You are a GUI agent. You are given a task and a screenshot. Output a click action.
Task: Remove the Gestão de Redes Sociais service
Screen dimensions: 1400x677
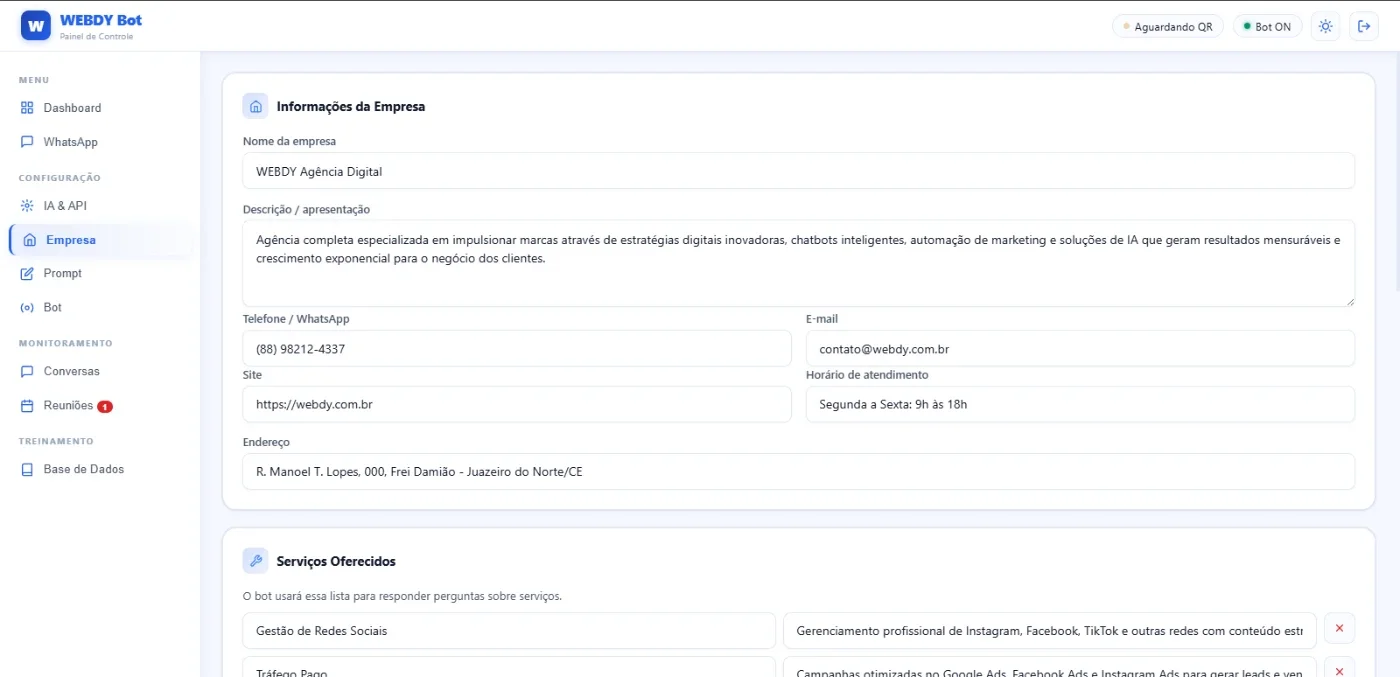[x=1339, y=629]
